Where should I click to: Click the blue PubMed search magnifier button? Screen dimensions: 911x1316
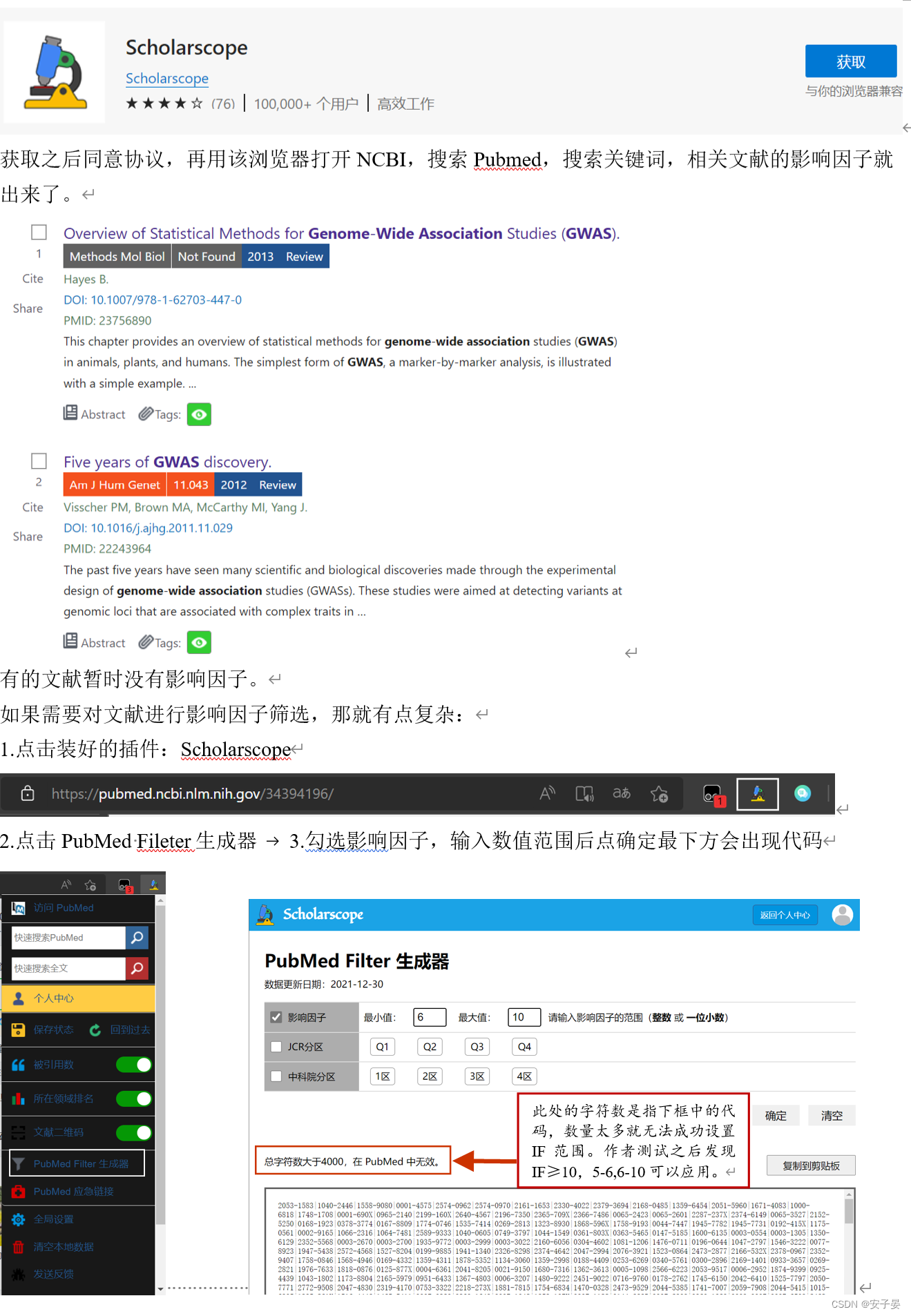pyautogui.click(x=137, y=938)
